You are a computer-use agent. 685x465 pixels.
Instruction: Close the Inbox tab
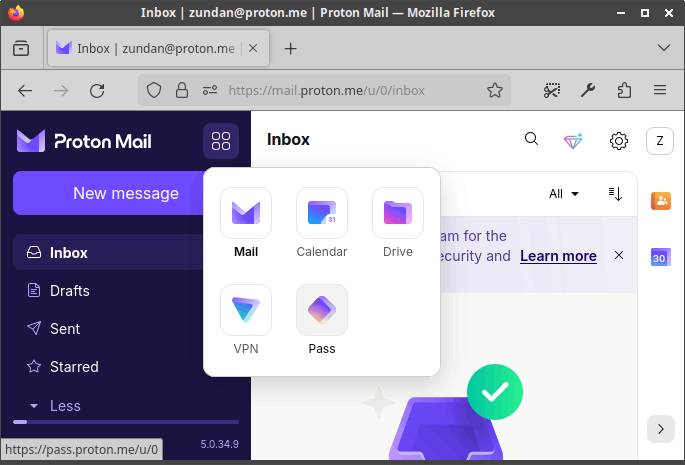253,49
